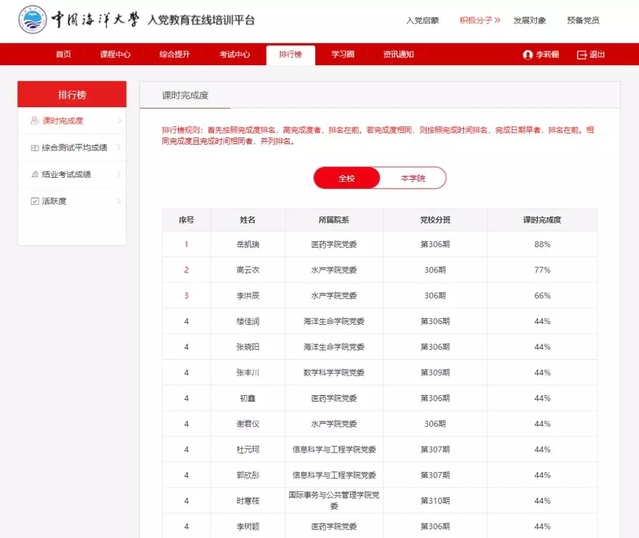Image resolution: width=639 pixels, height=538 pixels.
Task: Open the 预备党员 stage link
Action: (583, 20)
